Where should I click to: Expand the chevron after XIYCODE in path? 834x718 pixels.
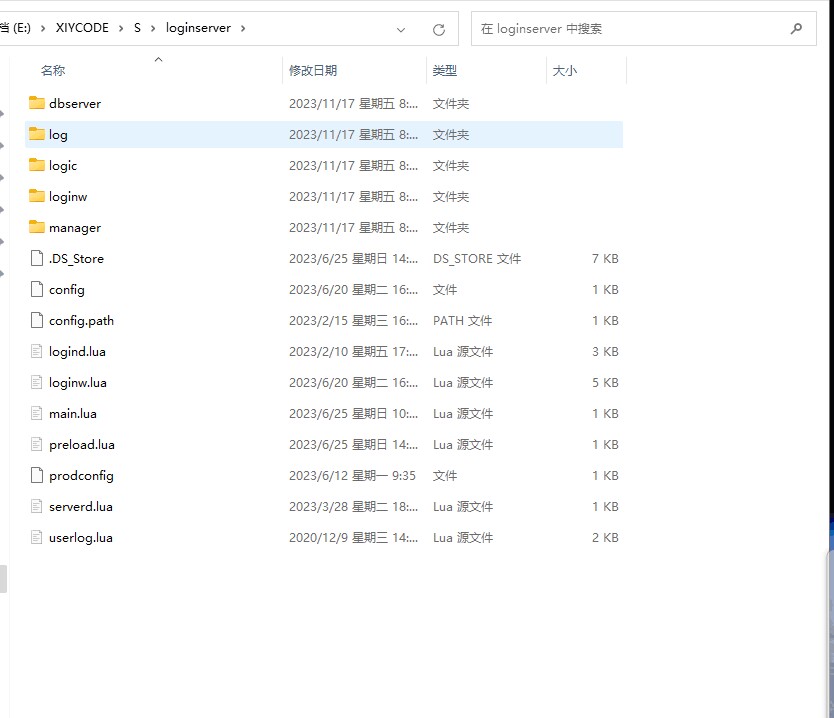(x=121, y=28)
